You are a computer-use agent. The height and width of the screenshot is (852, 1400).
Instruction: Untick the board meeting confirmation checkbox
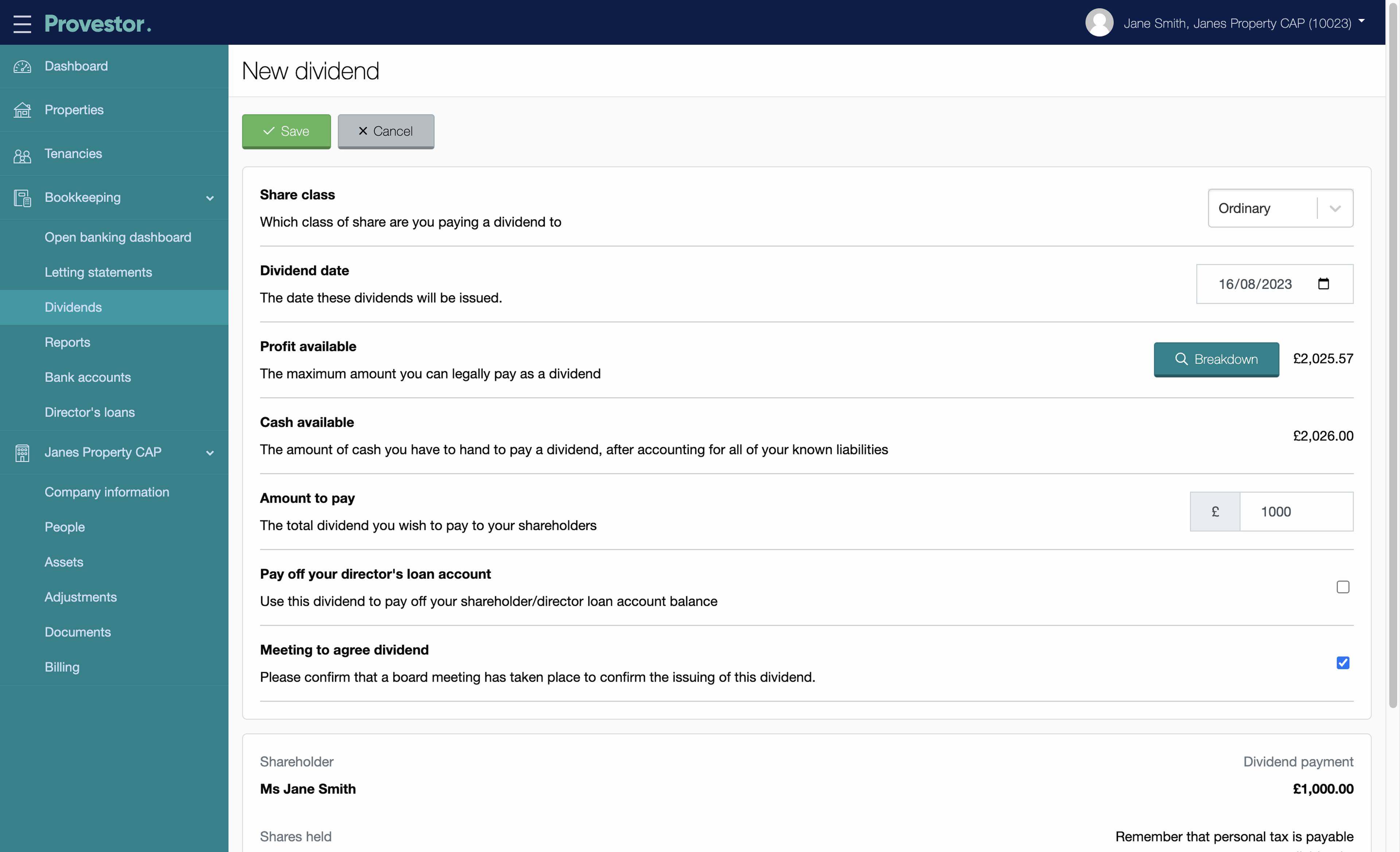pyautogui.click(x=1343, y=663)
